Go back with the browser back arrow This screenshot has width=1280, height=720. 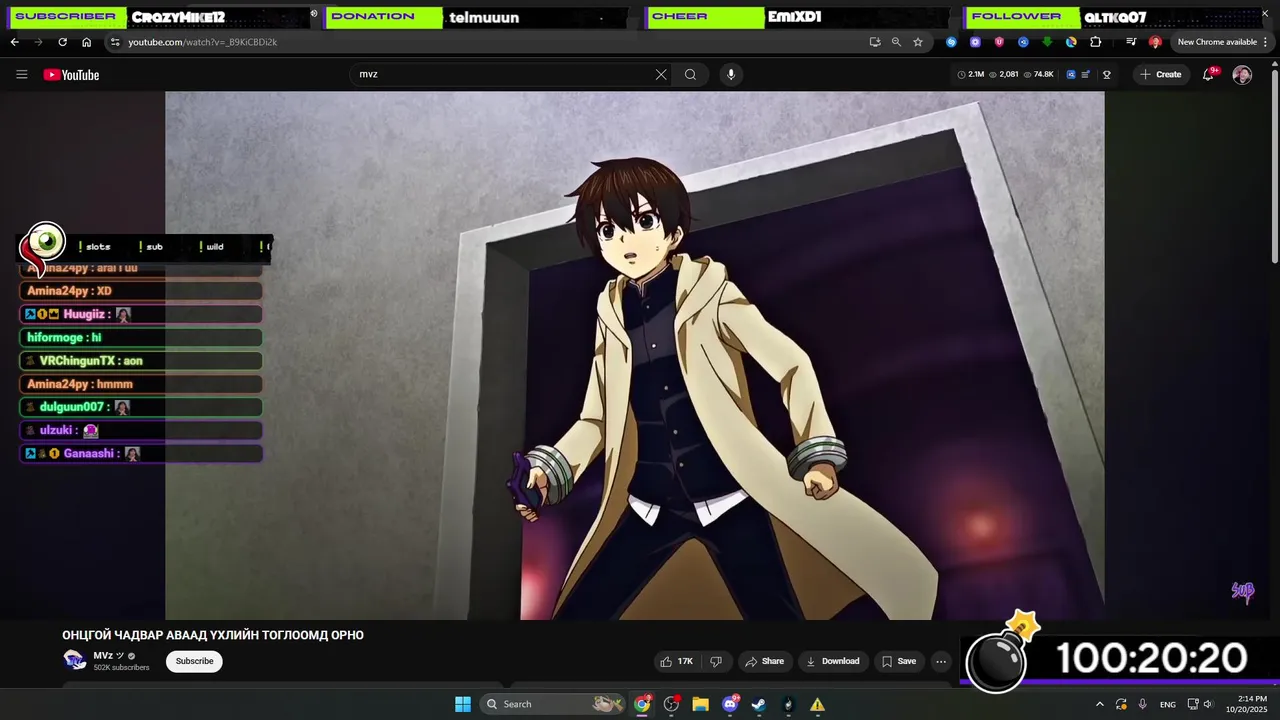point(14,42)
